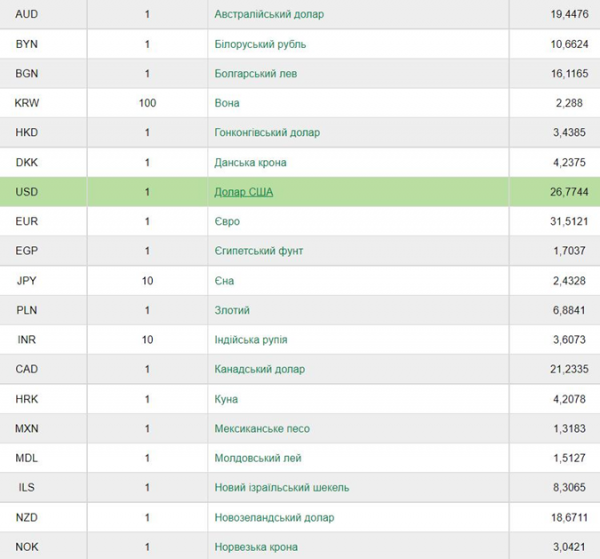
Task: Click the 10,6624 rate value
Action: point(569,44)
